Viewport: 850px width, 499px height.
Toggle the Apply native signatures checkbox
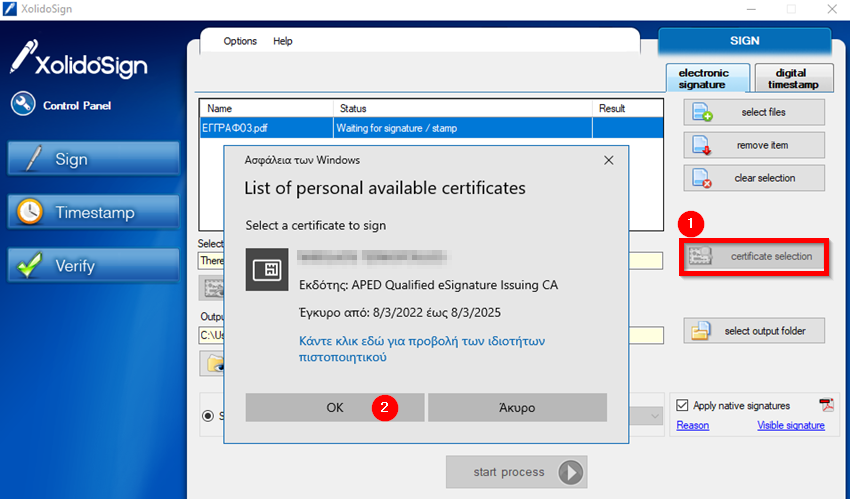coord(682,405)
